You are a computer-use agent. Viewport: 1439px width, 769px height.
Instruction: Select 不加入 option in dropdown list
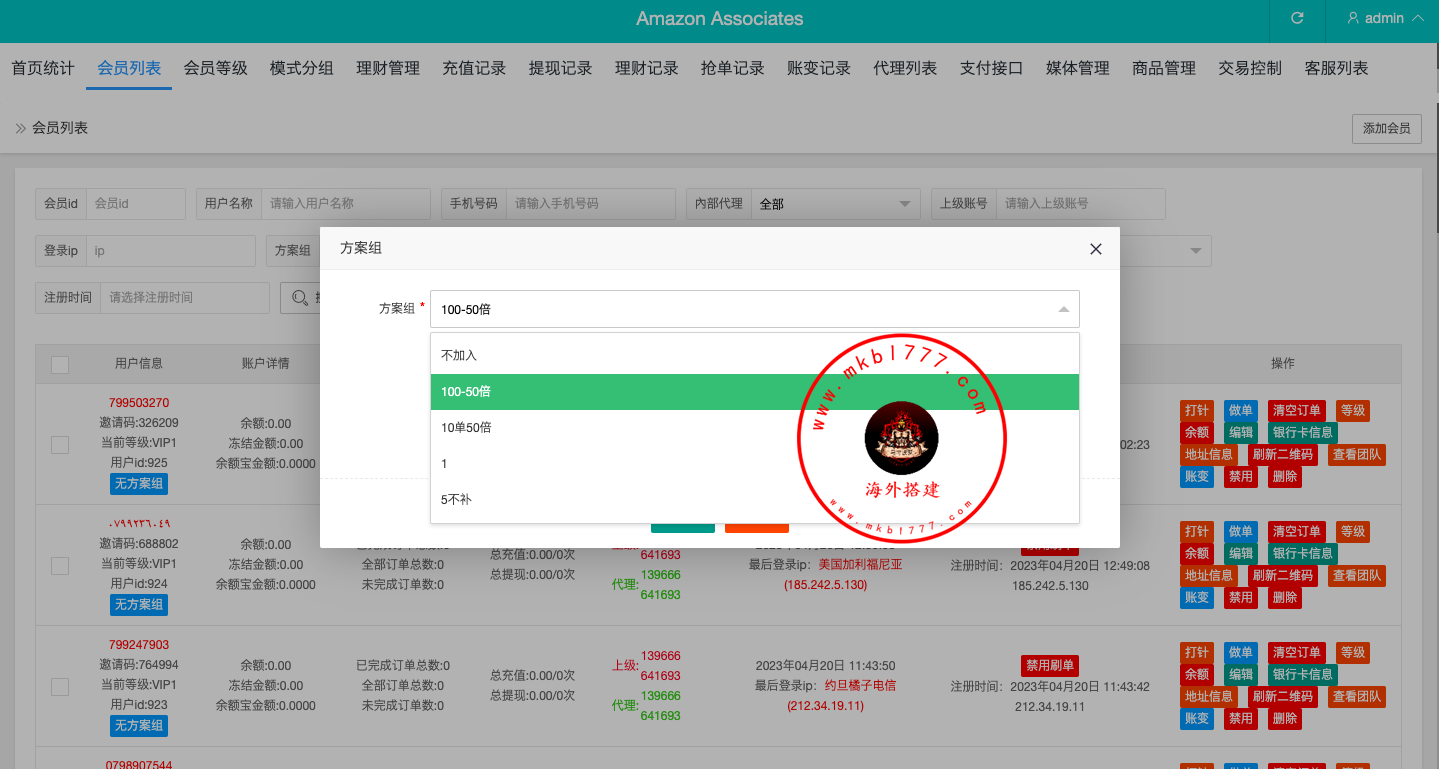[755, 355]
